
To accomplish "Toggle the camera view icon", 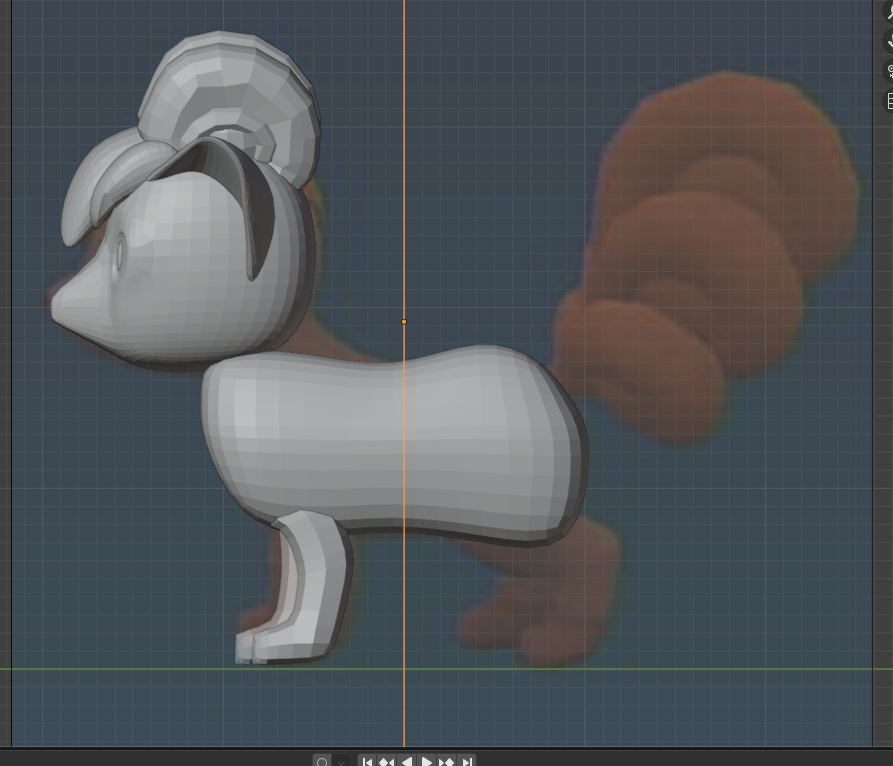I will tap(888, 71).
